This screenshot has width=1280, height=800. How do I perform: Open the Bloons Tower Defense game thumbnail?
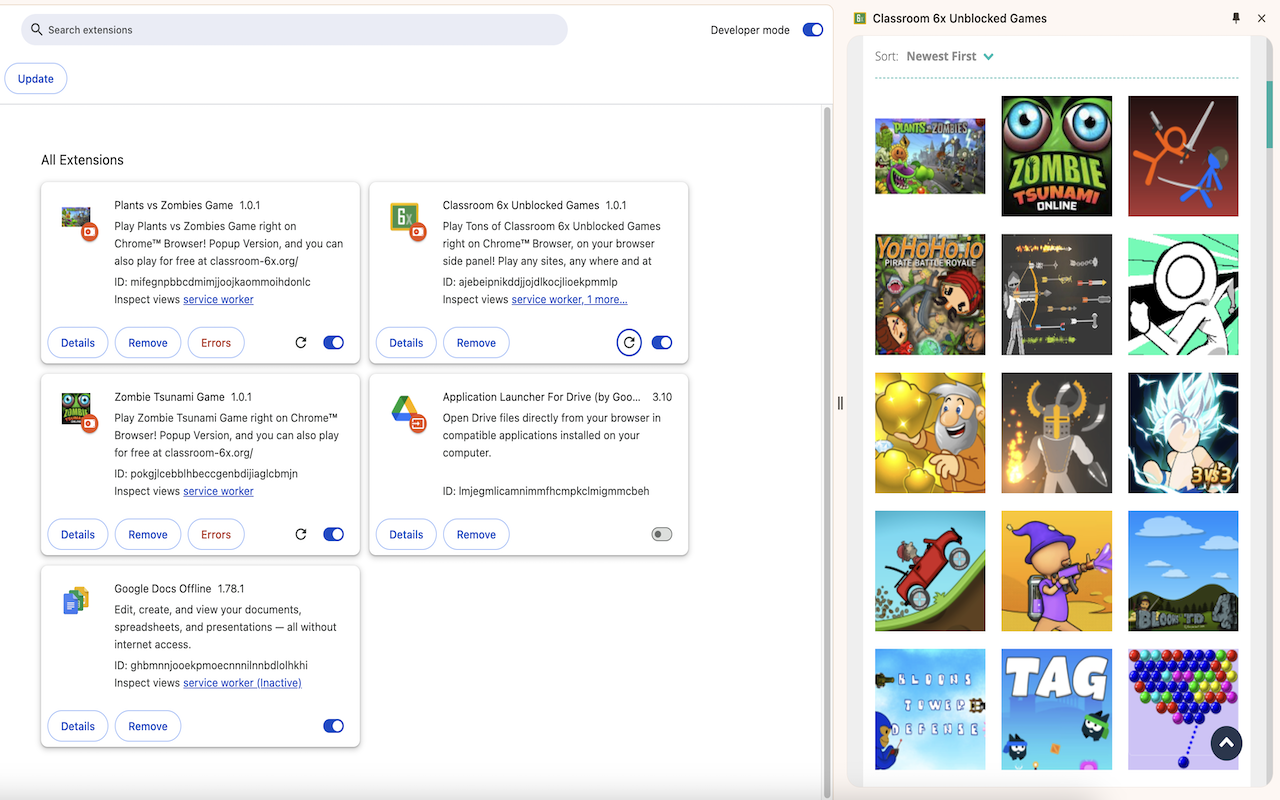(930, 709)
